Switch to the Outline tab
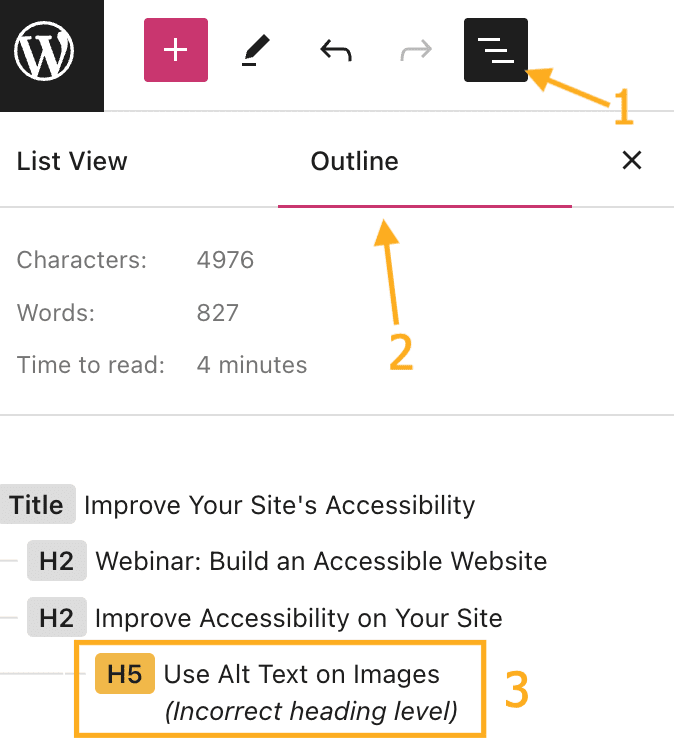 354,161
